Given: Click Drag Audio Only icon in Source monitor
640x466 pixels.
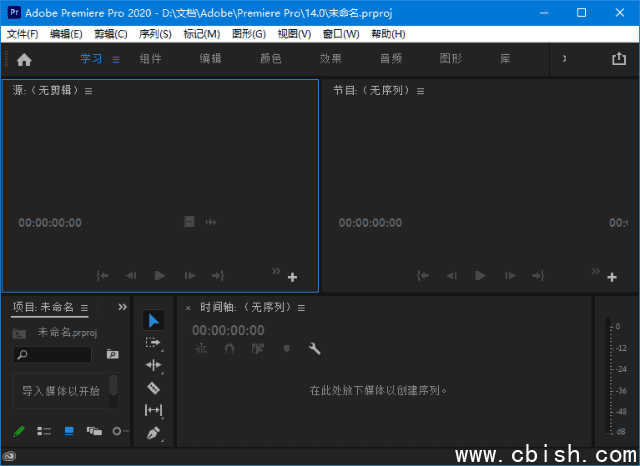Looking at the screenshot, I should click(x=211, y=222).
